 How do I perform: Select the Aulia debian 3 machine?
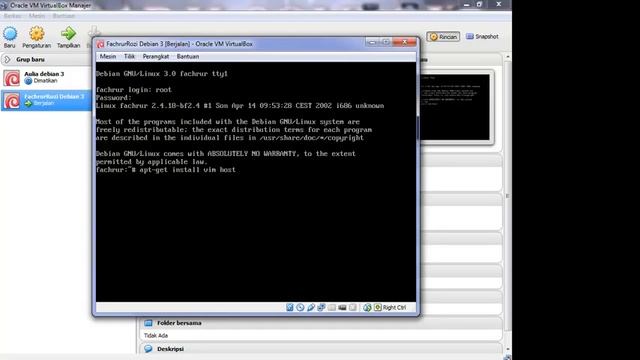point(46,78)
